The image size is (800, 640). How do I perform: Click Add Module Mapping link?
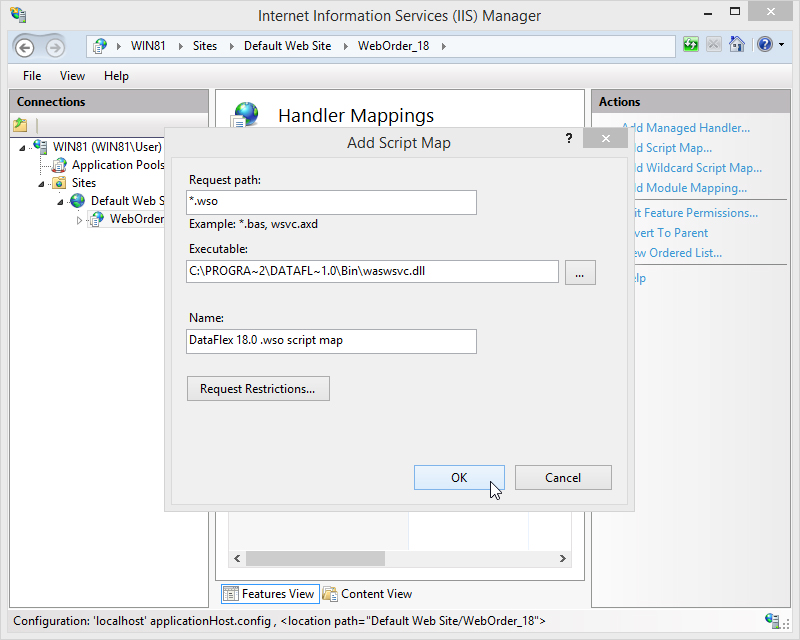click(690, 188)
